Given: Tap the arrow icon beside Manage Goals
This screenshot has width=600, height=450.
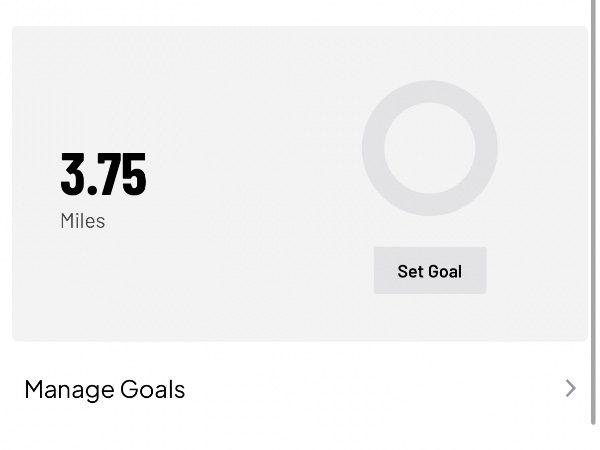Looking at the screenshot, I should coord(570,388).
